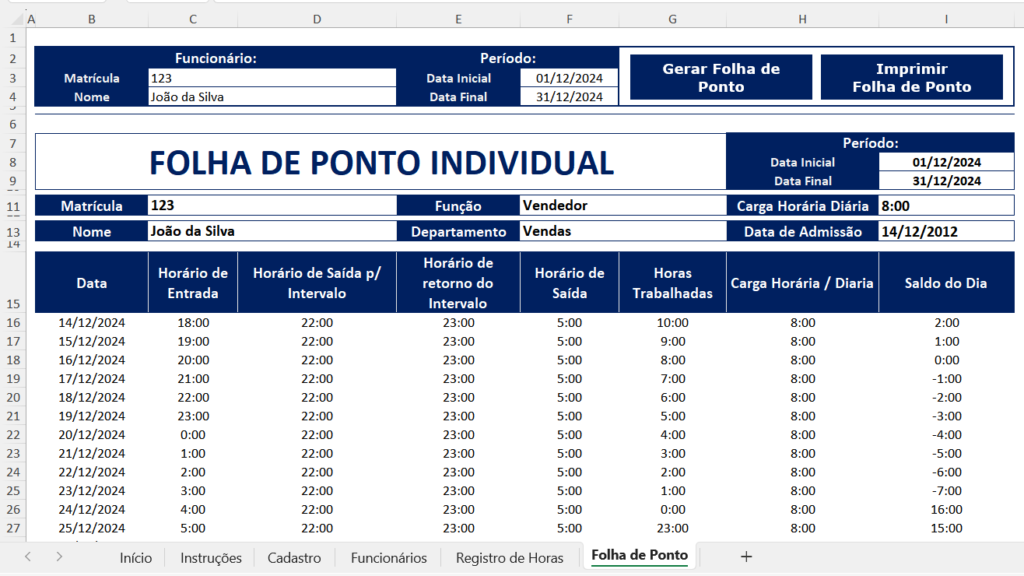Select column F header

pos(569,20)
